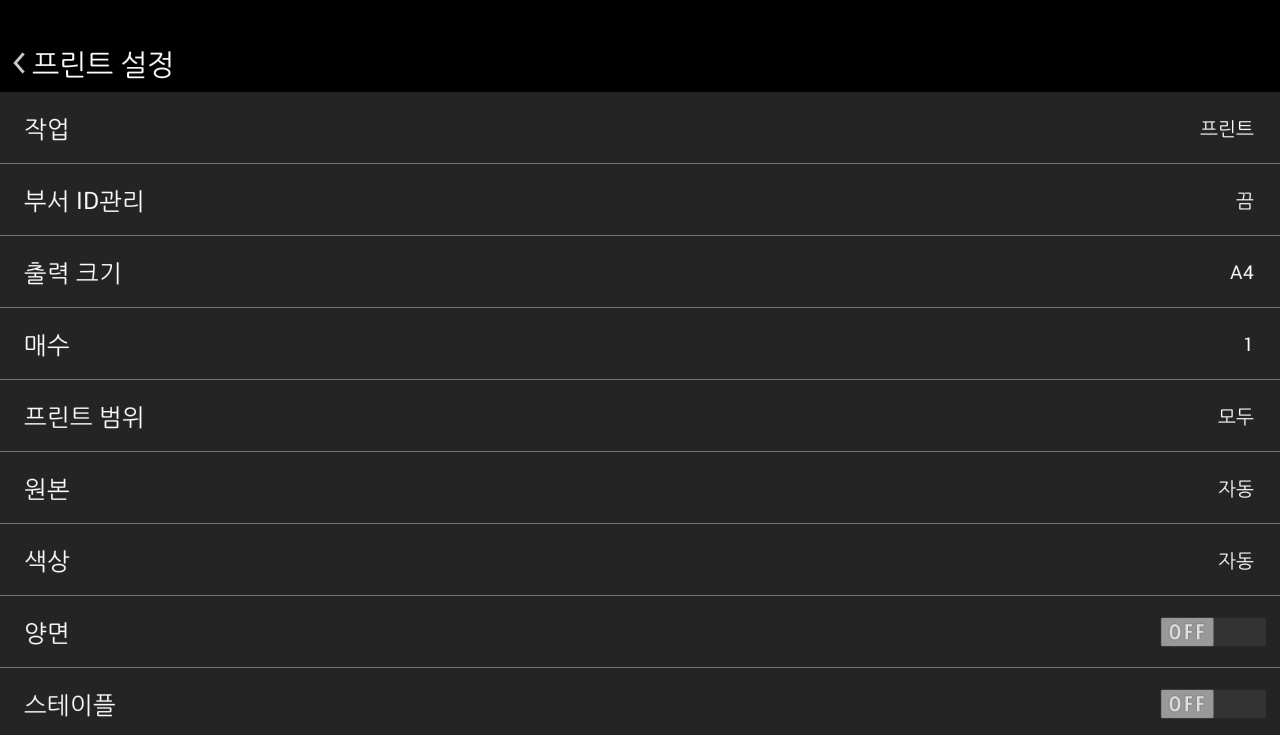Toggle the 스테이플 (staple) switch
The height and width of the screenshot is (735, 1280).
tap(1212, 704)
